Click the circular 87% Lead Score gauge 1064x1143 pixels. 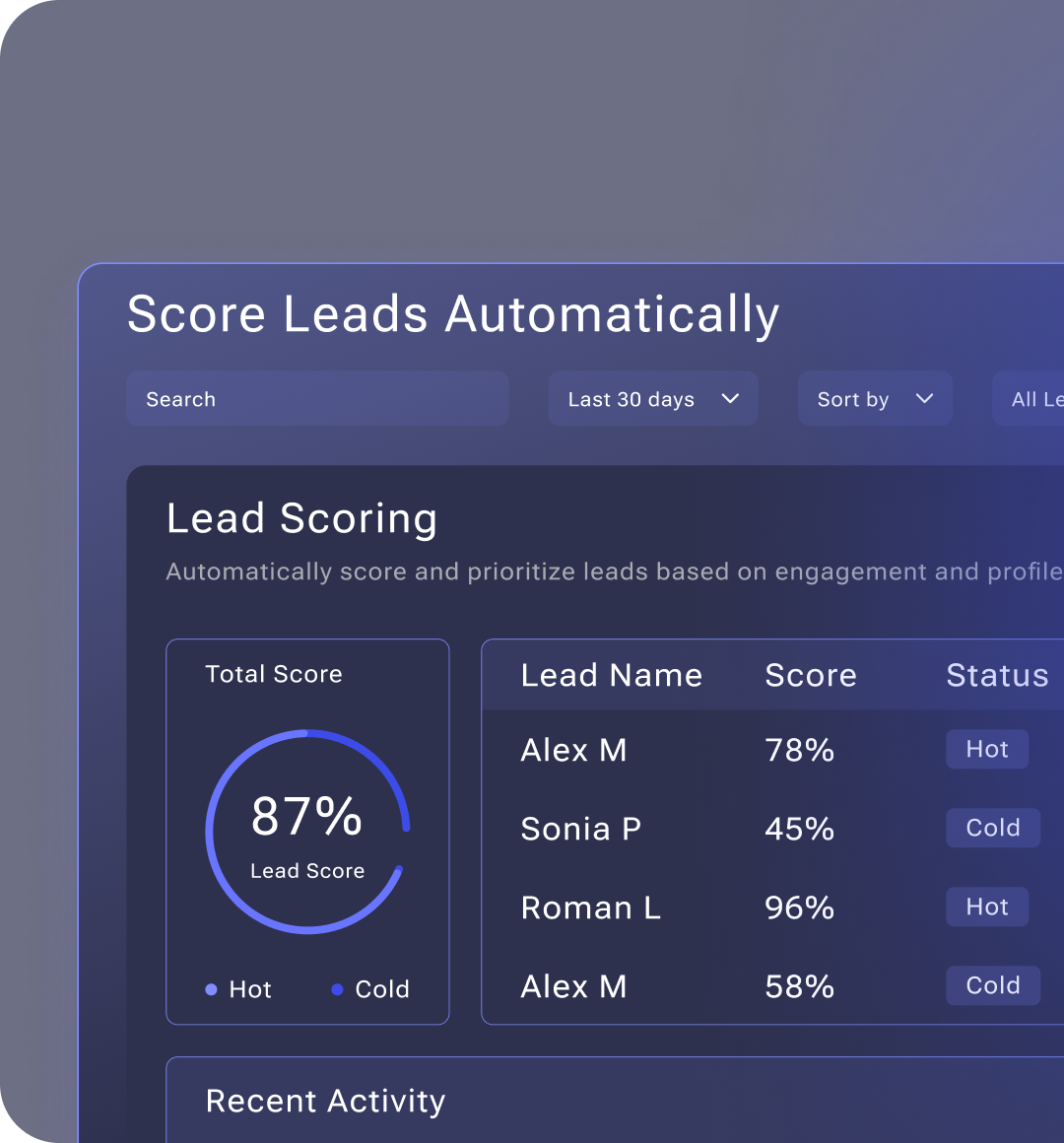click(307, 832)
